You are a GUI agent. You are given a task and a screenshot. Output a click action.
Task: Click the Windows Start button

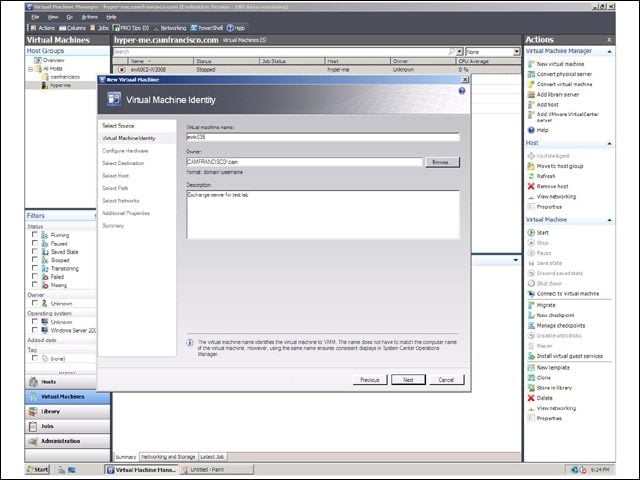click(38, 469)
